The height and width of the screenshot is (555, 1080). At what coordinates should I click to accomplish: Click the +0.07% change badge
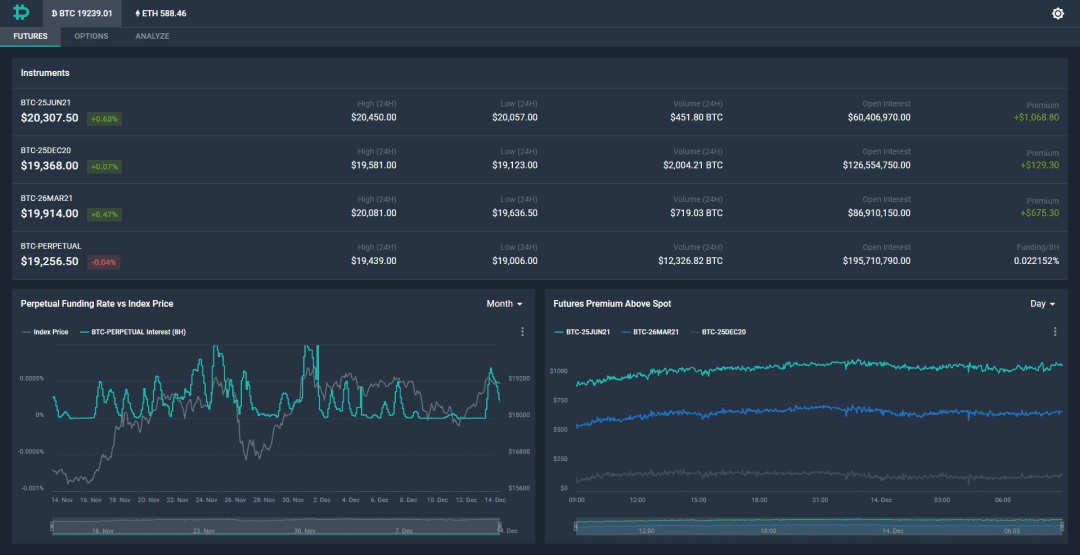point(105,167)
